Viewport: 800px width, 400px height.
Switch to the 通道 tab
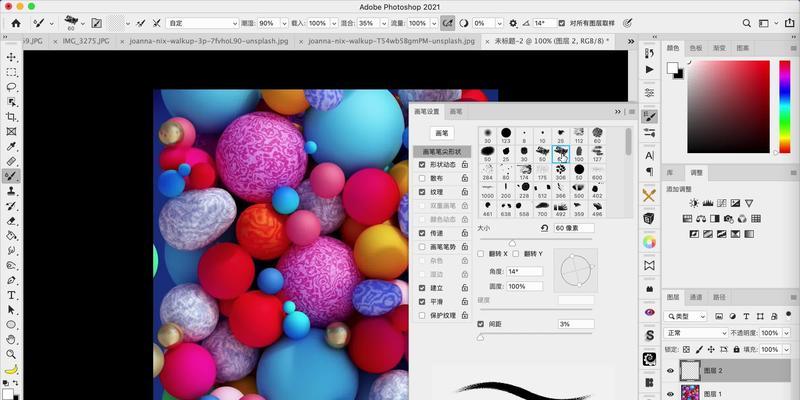(696, 297)
